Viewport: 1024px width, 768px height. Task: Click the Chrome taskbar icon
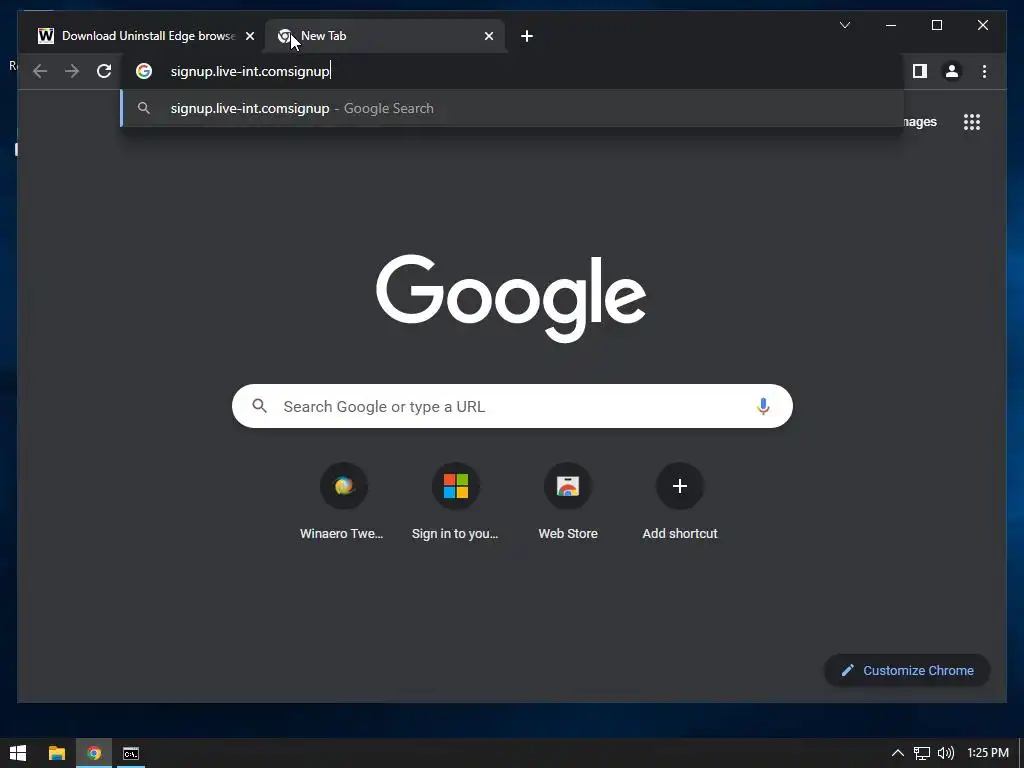tap(94, 753)
